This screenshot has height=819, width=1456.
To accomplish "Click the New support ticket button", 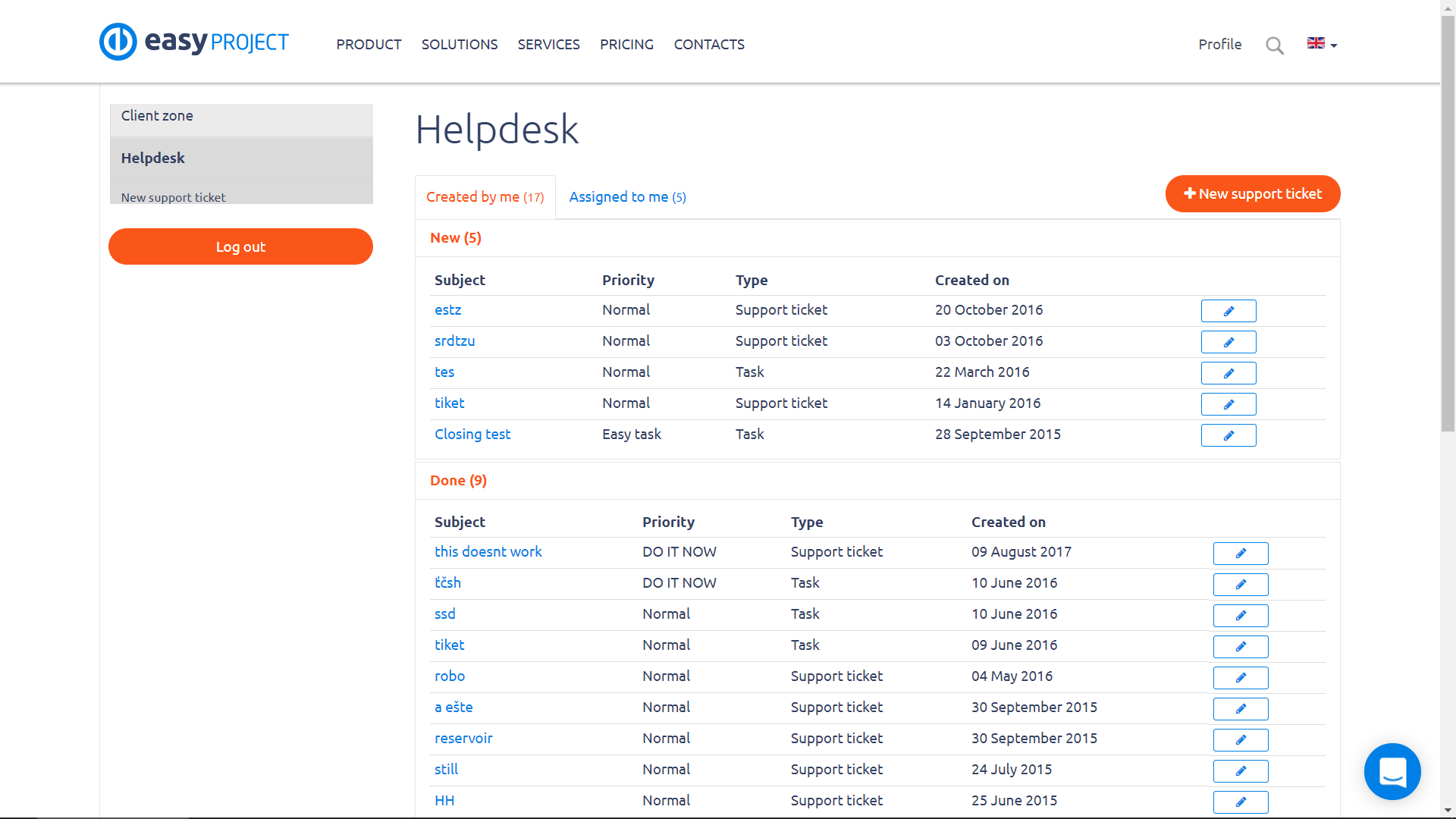I will (x=1253, y=194).
